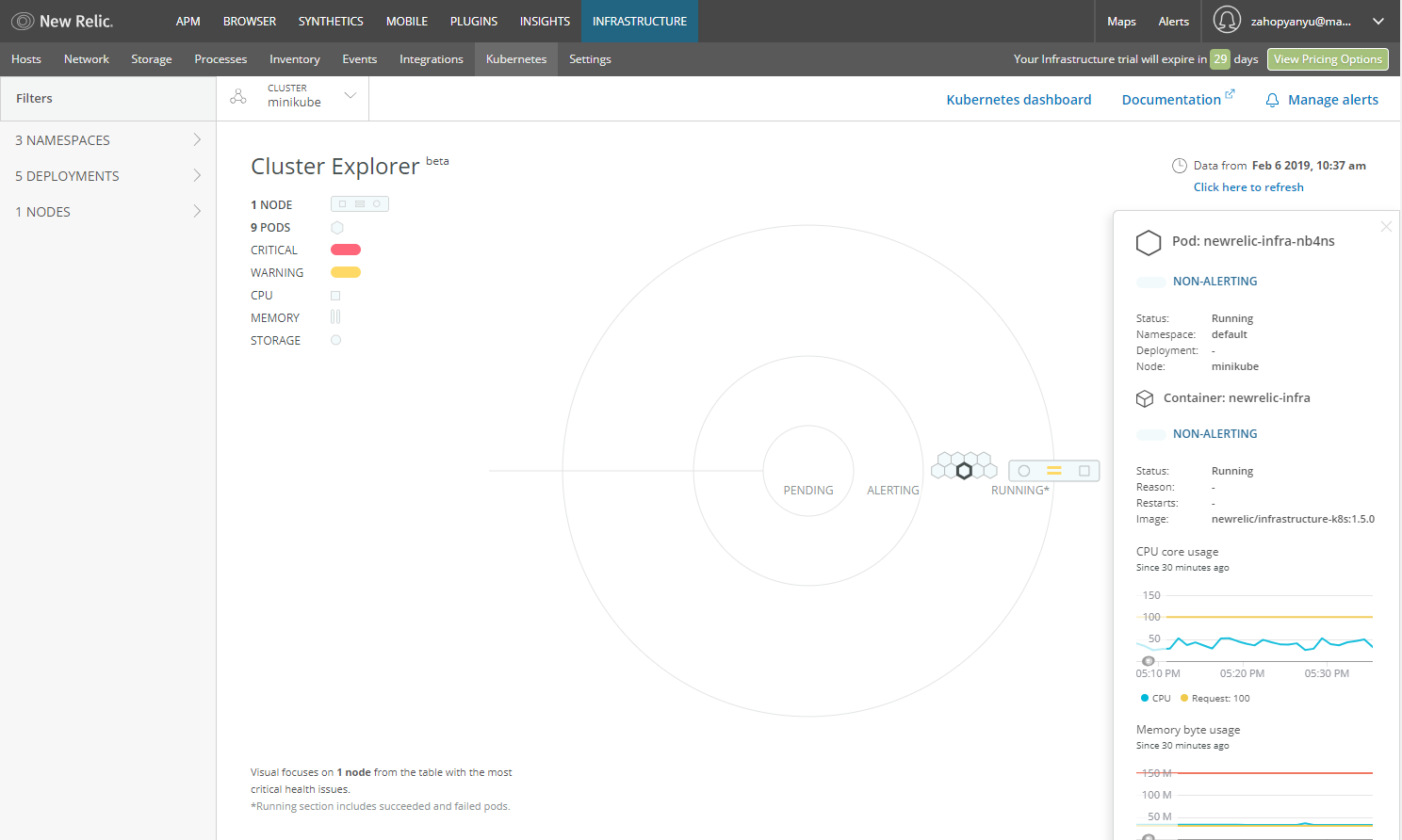Switch to the Settings tab
The height and width of the screenshot is (840, 1402).
tap(590, 58)
